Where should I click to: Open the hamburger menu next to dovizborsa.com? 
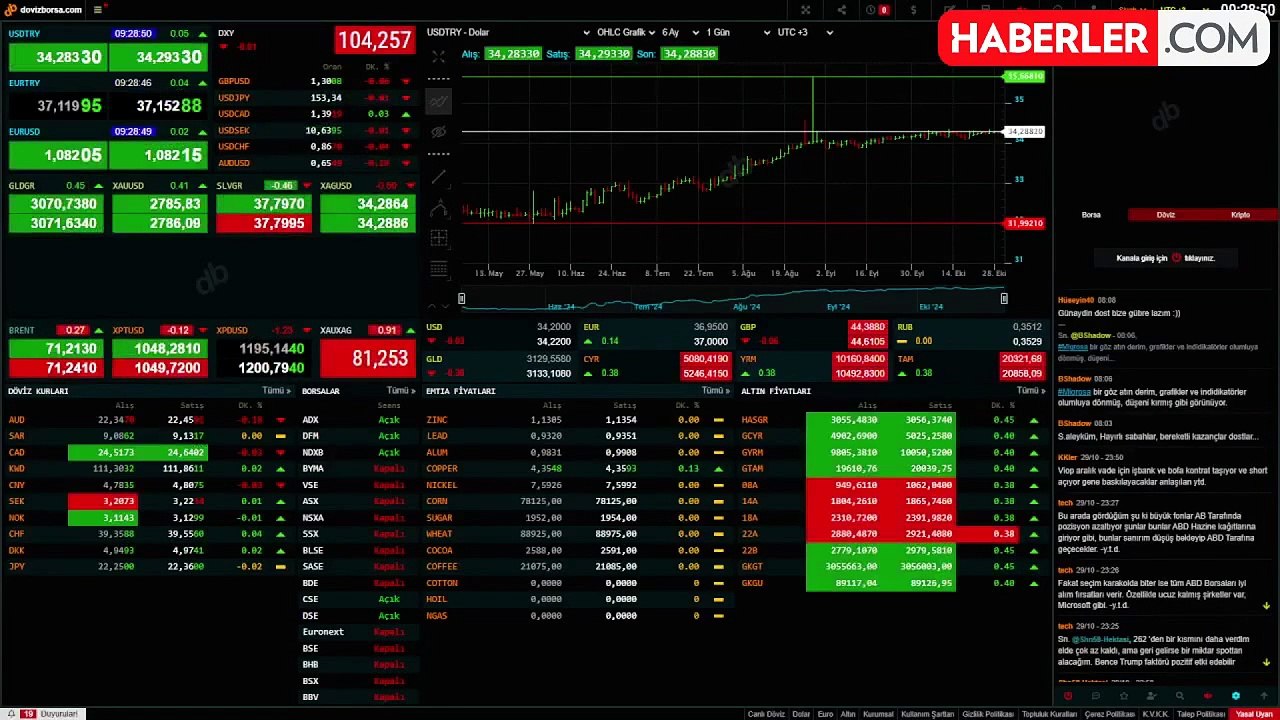(x=97, y=10)
